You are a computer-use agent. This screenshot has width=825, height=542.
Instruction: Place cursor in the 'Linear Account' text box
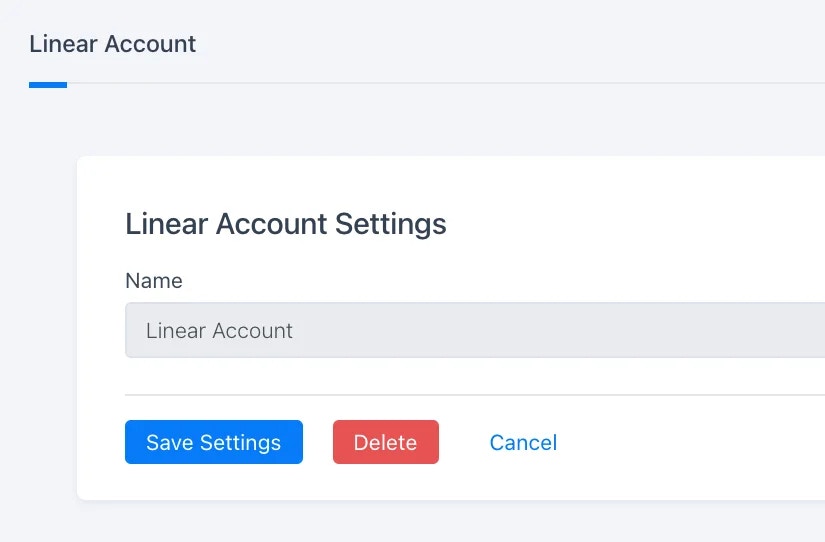click(475, 330)
